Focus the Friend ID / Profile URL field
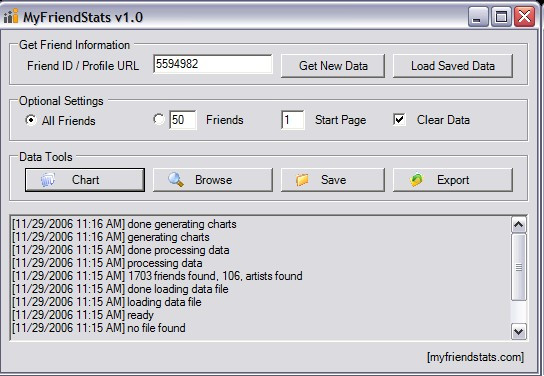Image resolution: width=544 pixels, height=376 pixels. click(213, 64)
